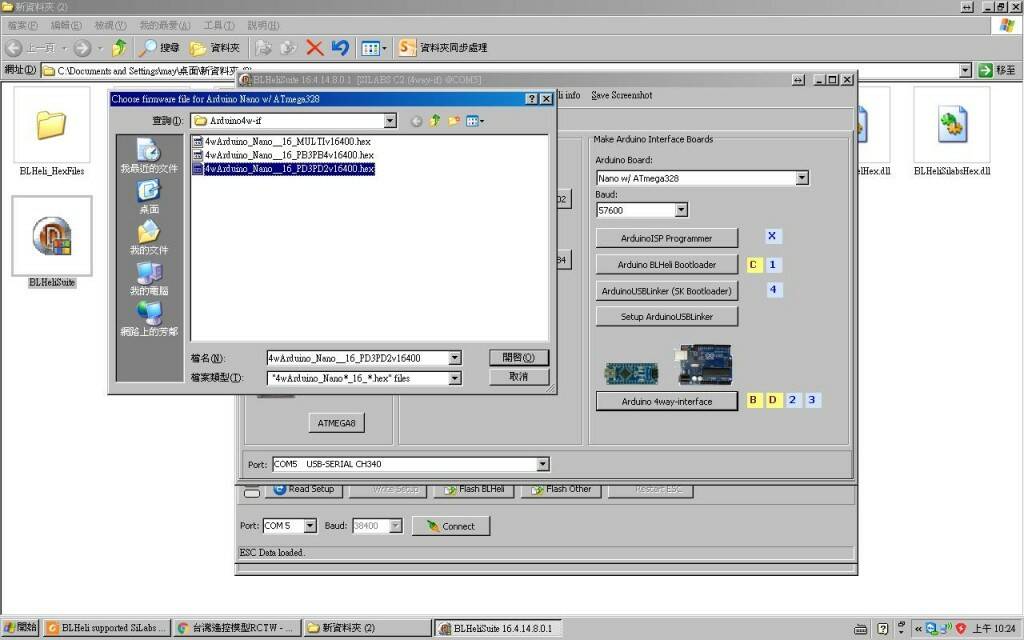The height and width of the screenshot is (640, 1024).
Task: Click the blue 1 marker
Action: coord(773,264)
